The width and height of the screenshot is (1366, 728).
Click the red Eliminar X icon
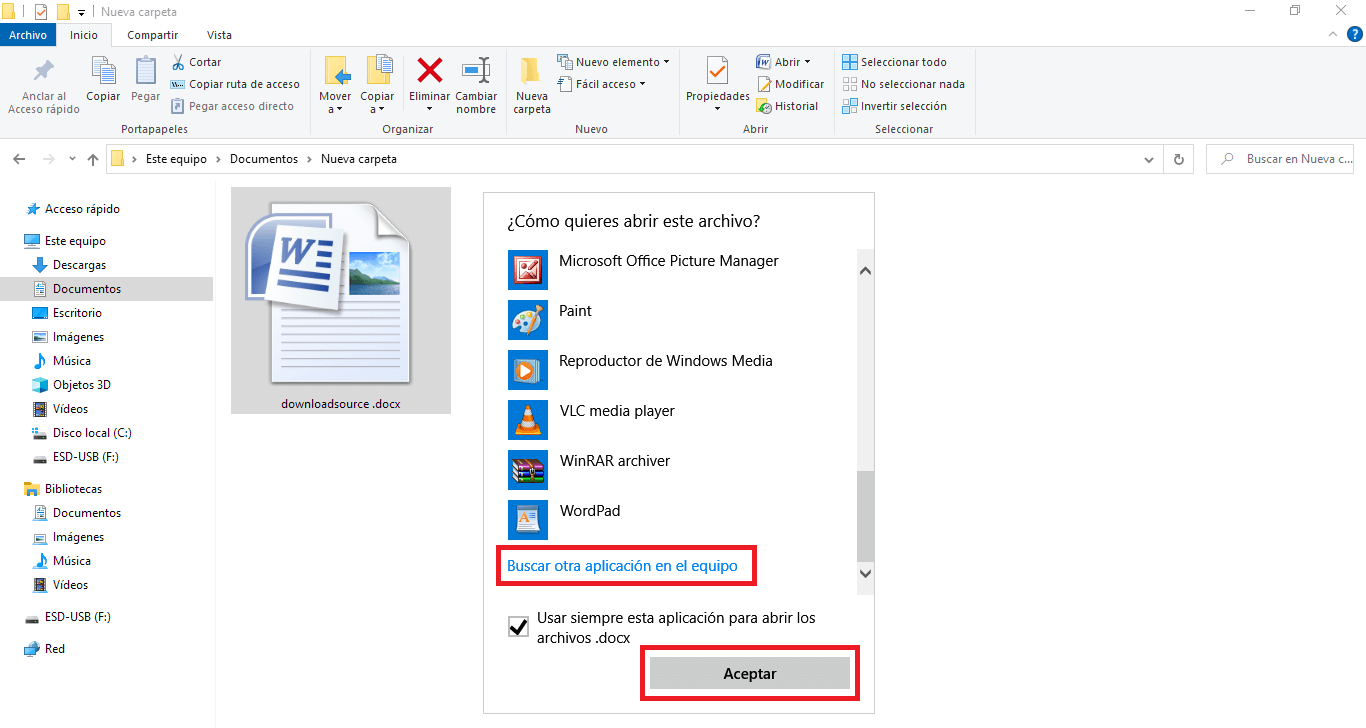(x=430, y=71)
